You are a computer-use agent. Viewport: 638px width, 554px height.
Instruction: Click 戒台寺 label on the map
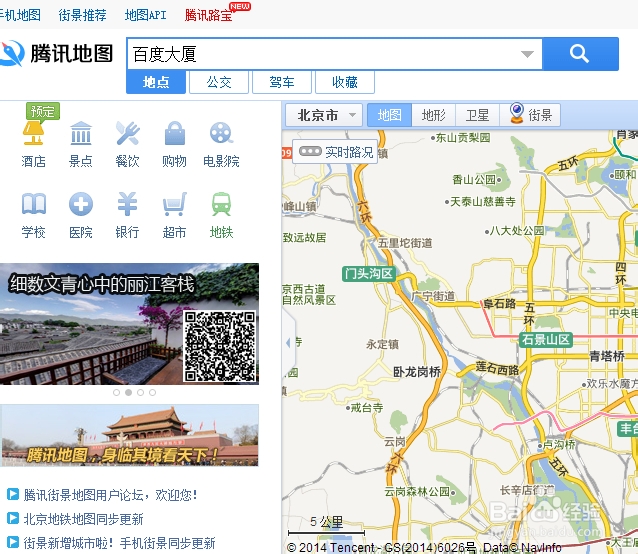367,408
